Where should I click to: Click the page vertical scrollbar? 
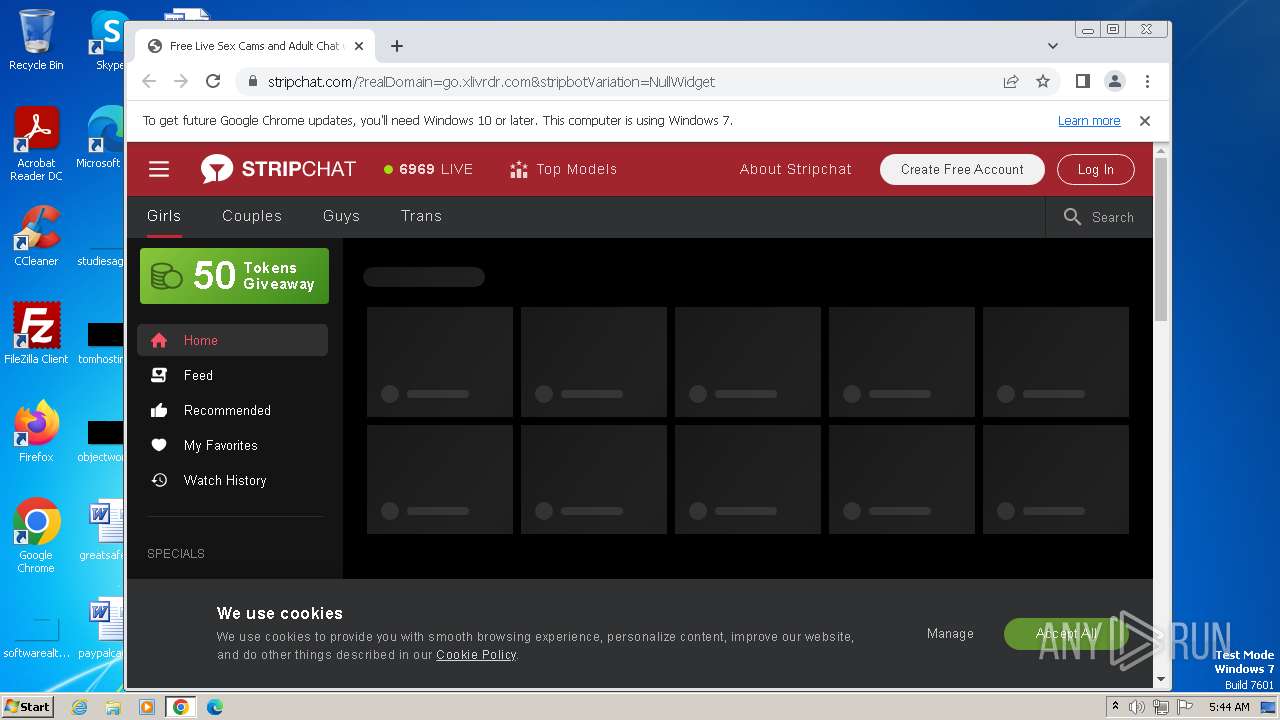tap(1161, 240)
